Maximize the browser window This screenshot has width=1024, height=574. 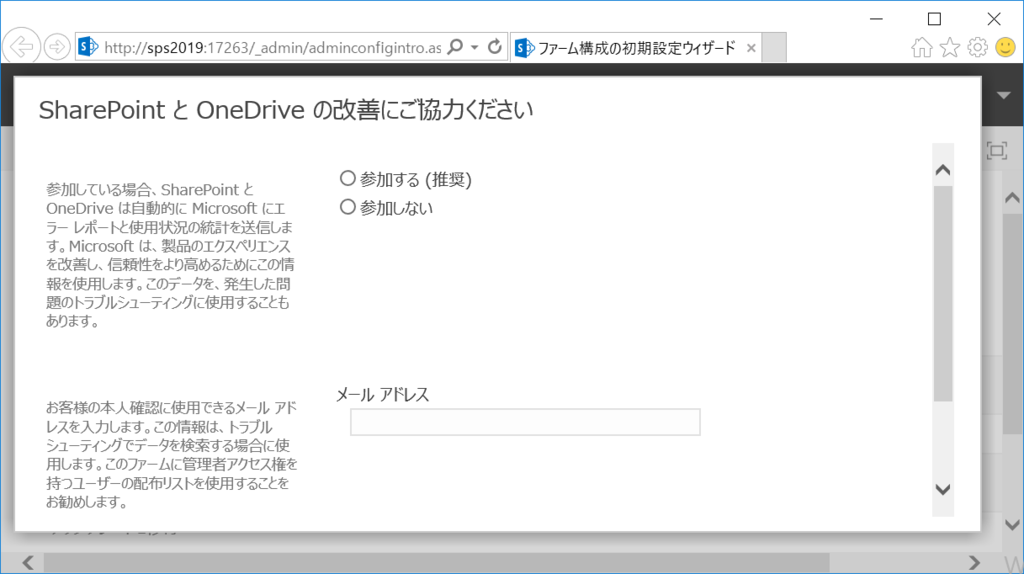point(935,19)
